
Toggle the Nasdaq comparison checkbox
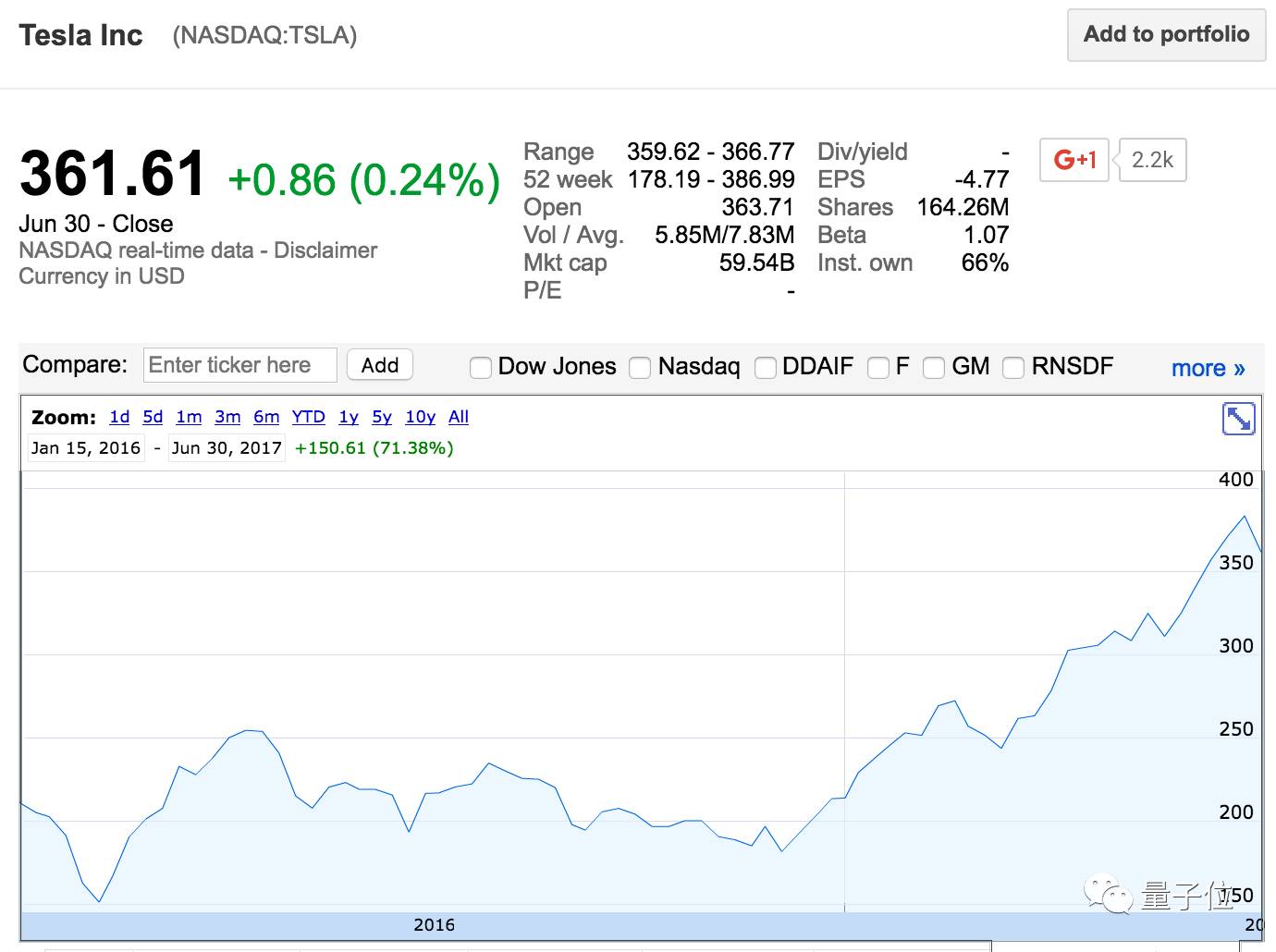tap(640, 368)
